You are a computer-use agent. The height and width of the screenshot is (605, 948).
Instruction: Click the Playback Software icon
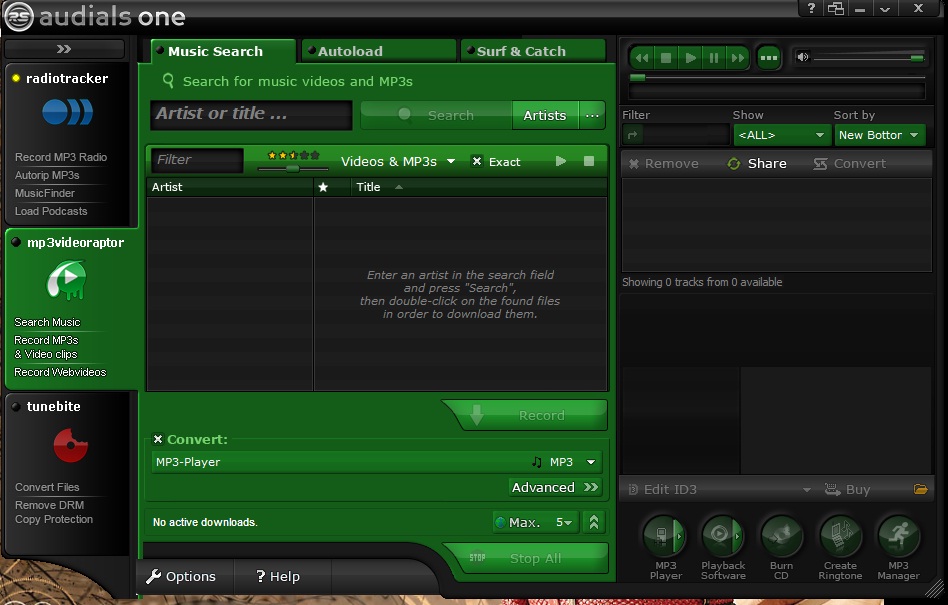722,535
